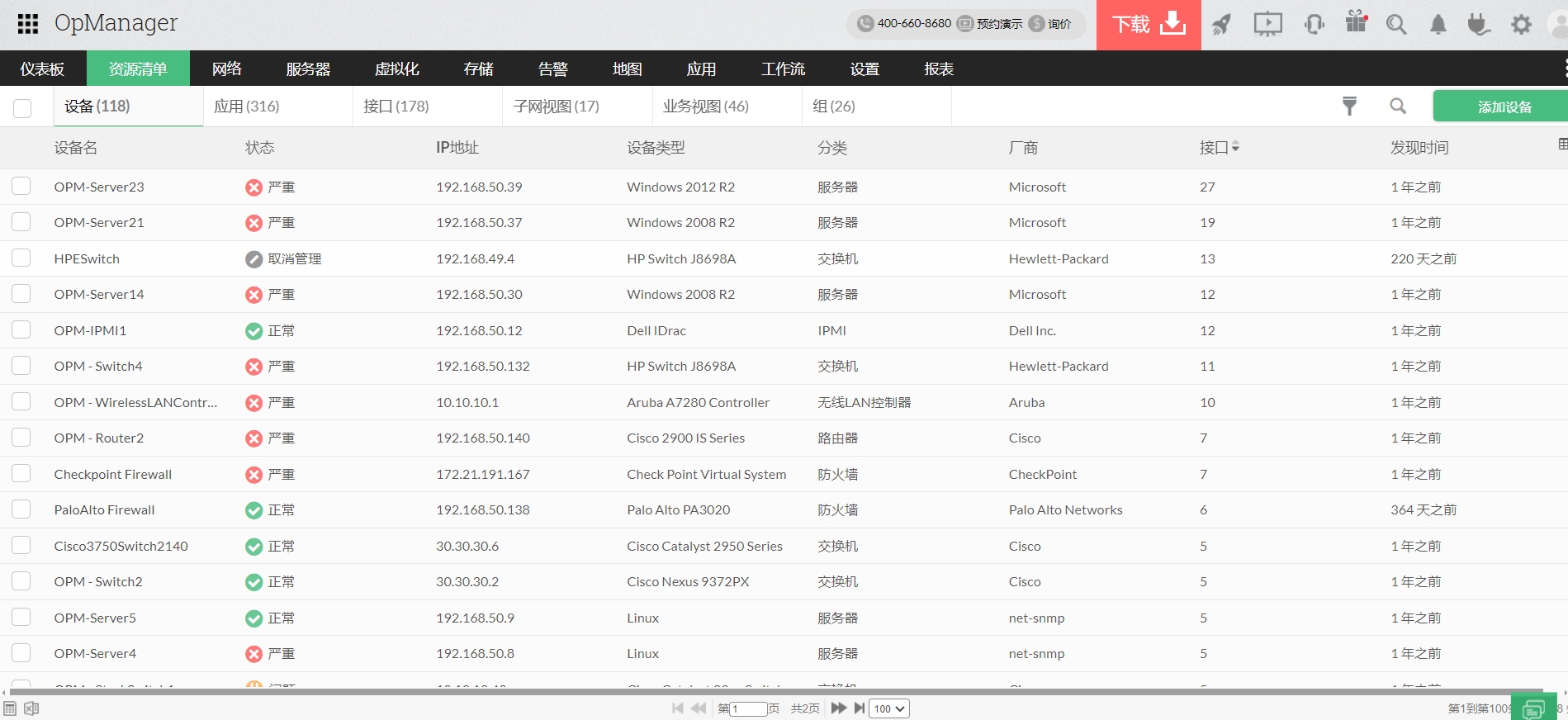
Task: Switch to the 组 (26) tab
Action: pyautogui.click(x=877, y=107)
